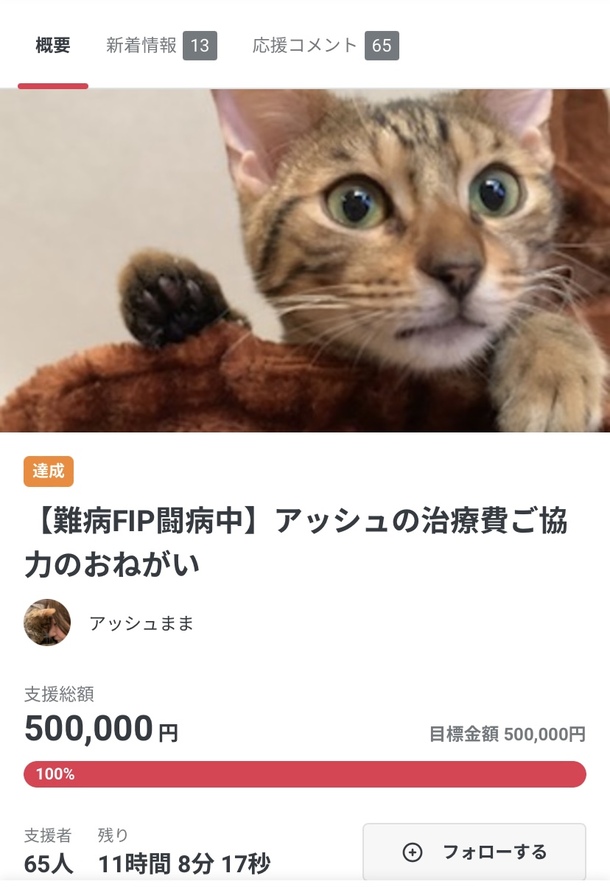The height and width of the screenshot is (887, 610).
Task: Click the 支援者 label
Action: click(48, 835)
